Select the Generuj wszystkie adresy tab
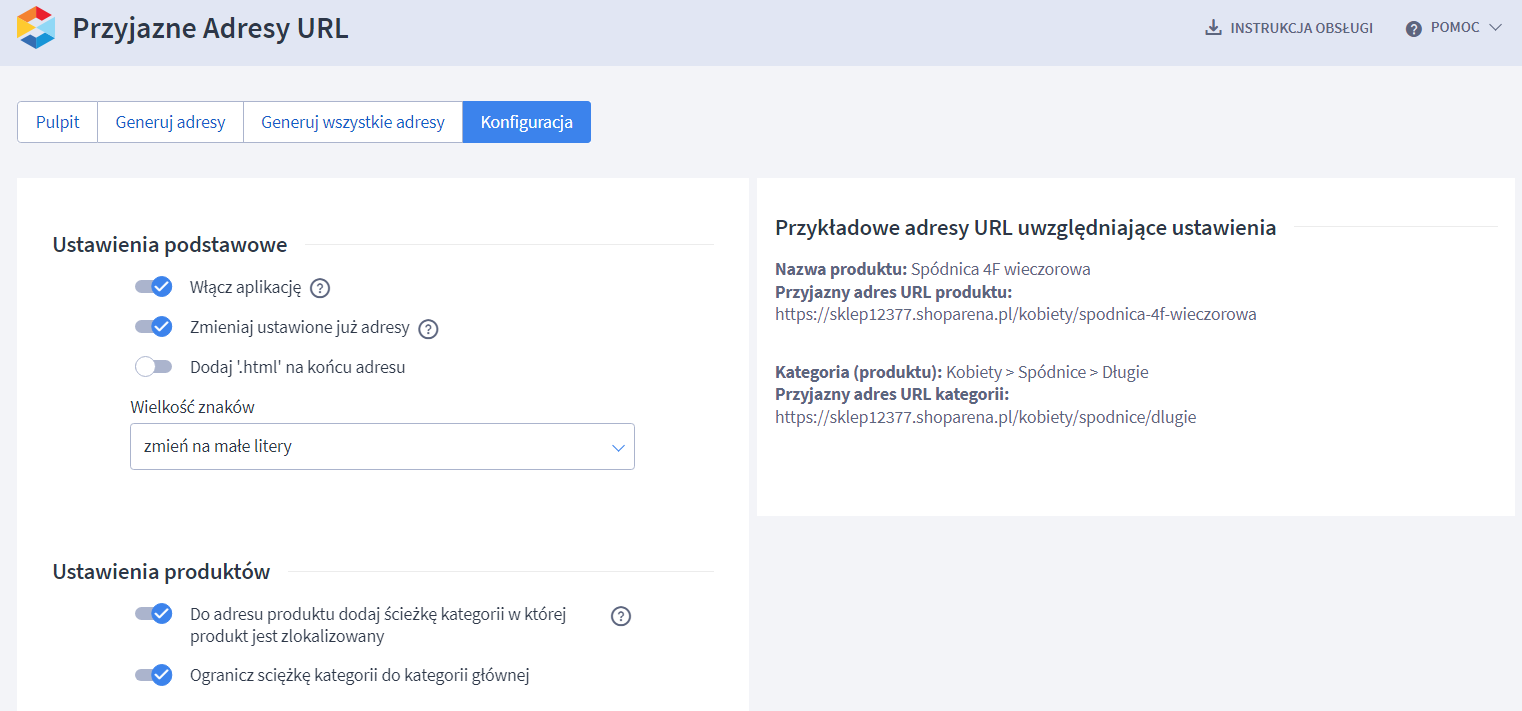This screenshot has height=711, width=1522. (352, 121)
